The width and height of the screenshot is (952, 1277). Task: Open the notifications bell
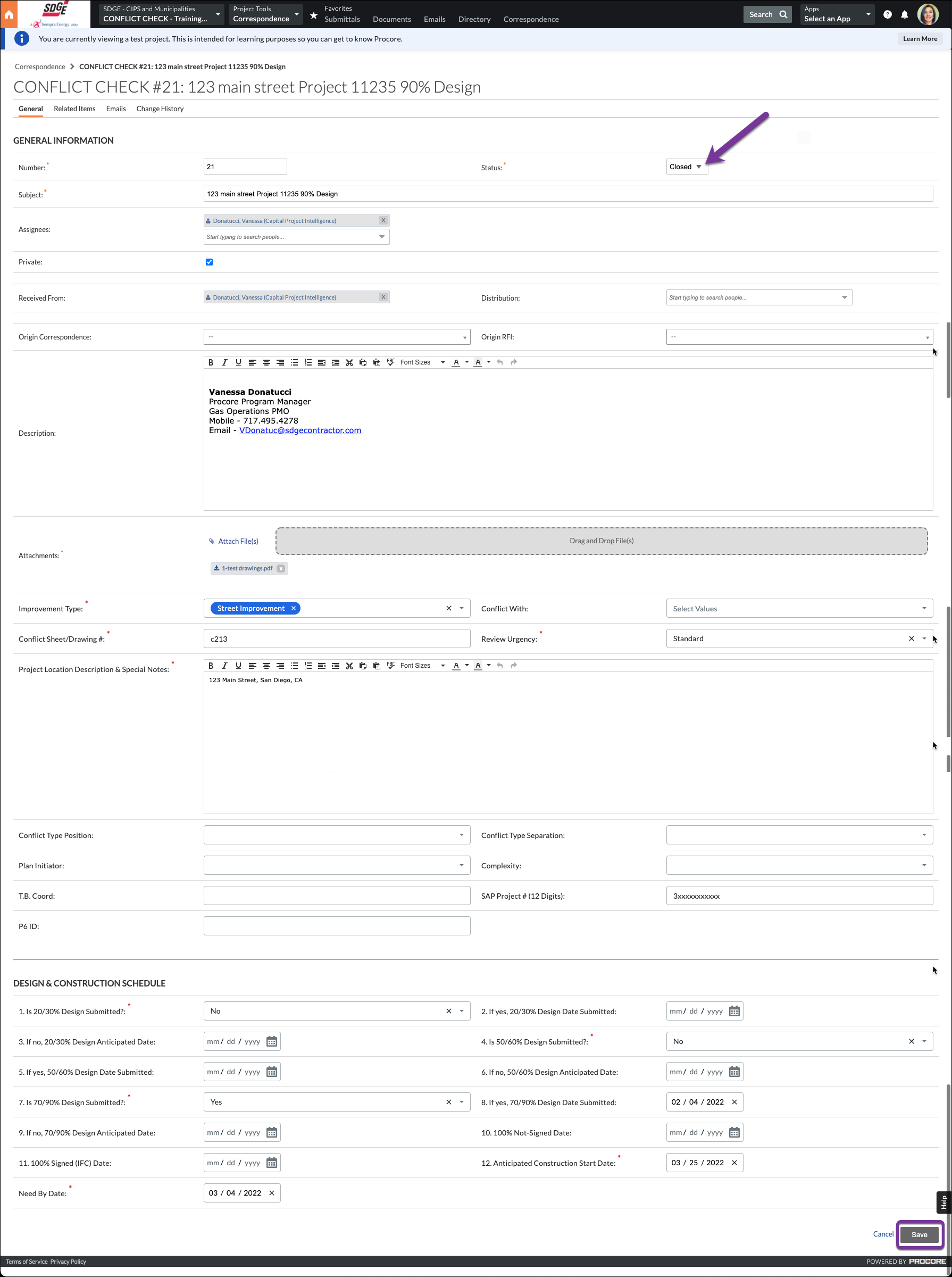click(904, 14)
